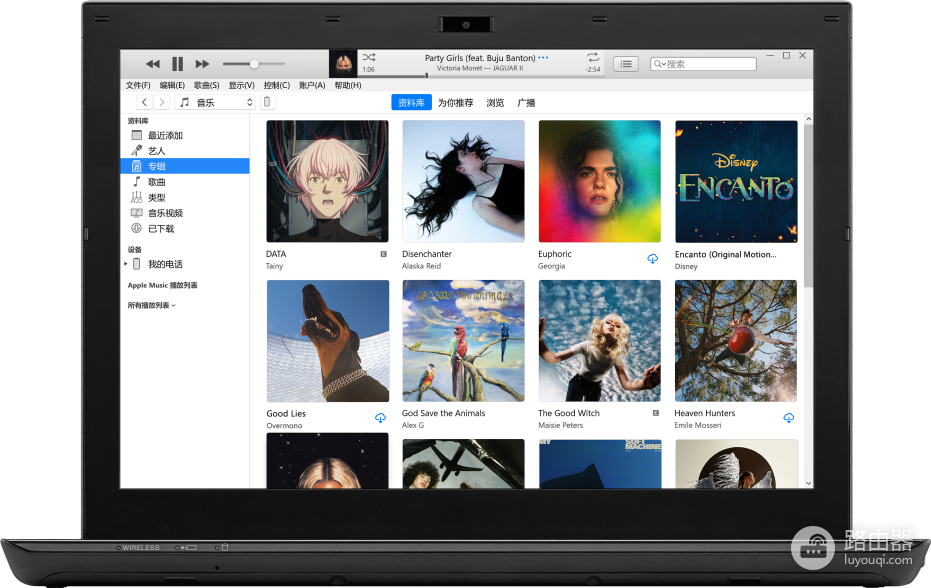
Task: Click the artist name Alaska Reid
Action: pos(421,266)
